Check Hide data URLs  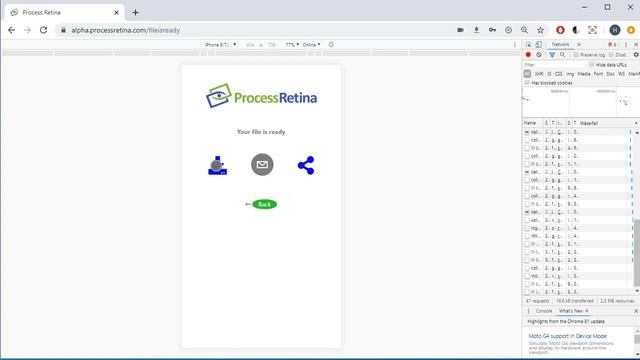[x=591, y=64]
